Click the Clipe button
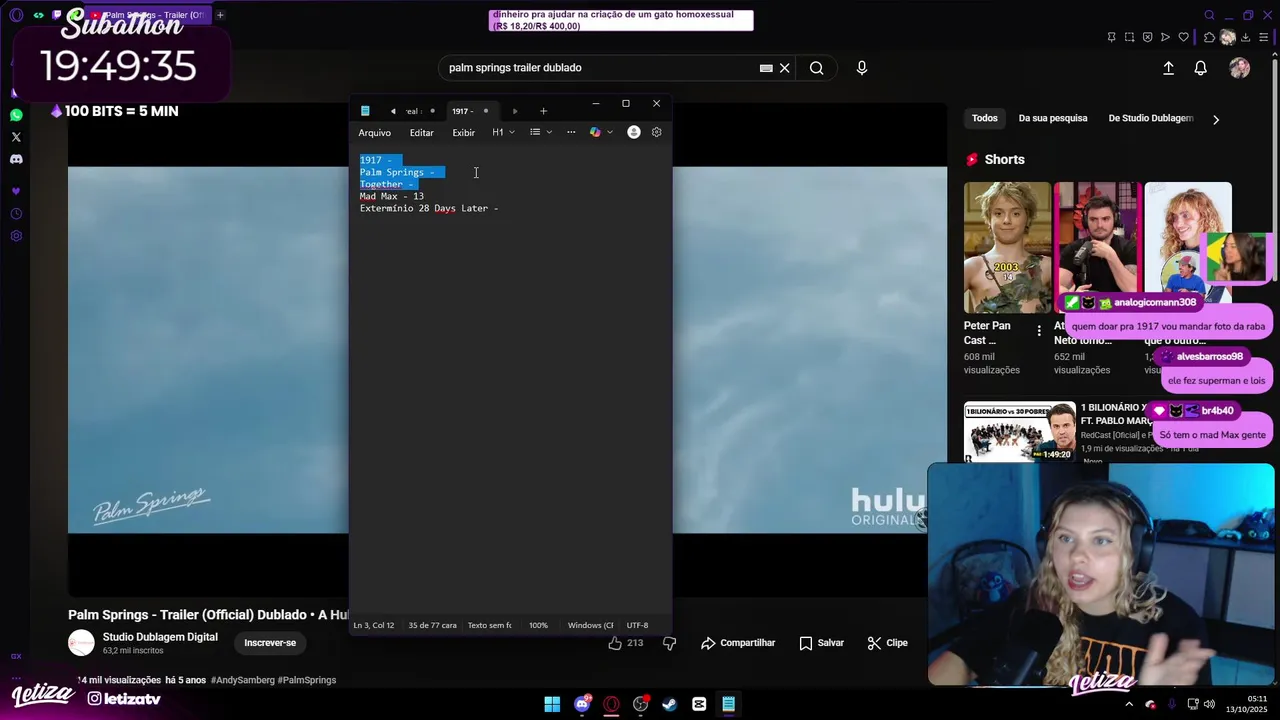This screenshot has width=1280, height=720. click(887, 643)
